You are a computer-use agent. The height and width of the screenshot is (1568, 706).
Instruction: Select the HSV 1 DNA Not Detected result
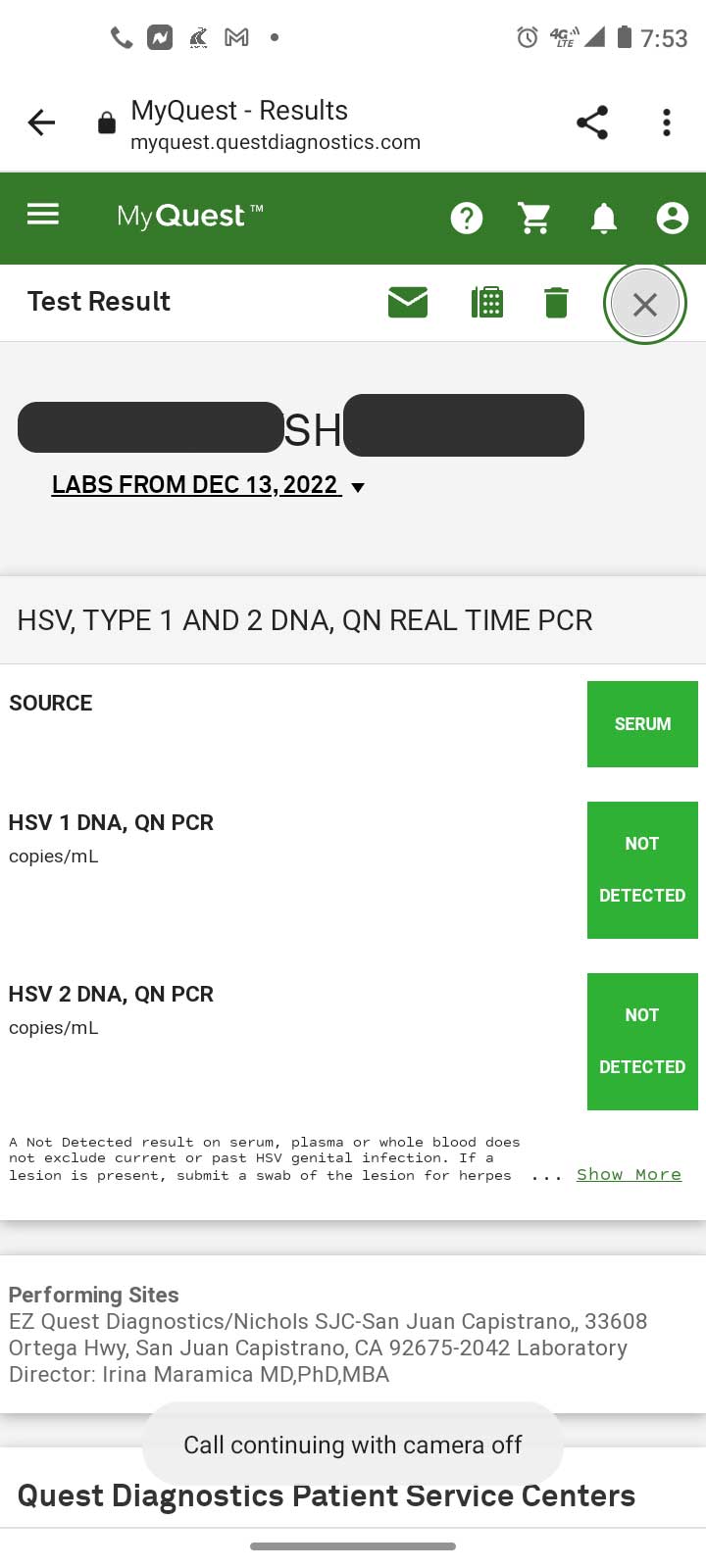pyautogui.click(x=642, y=870)
